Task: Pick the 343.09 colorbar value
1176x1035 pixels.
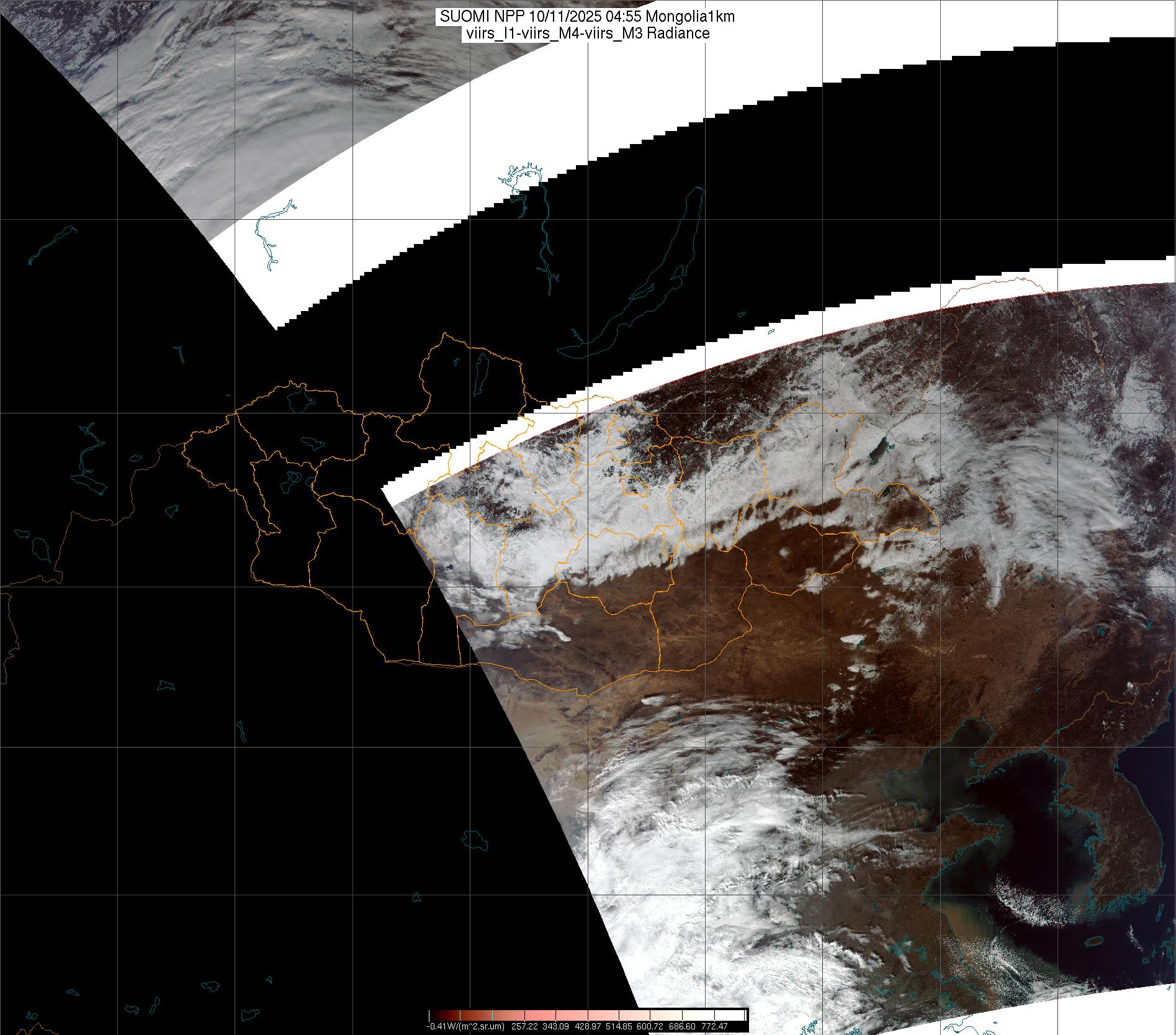Action: point(557,1026)
